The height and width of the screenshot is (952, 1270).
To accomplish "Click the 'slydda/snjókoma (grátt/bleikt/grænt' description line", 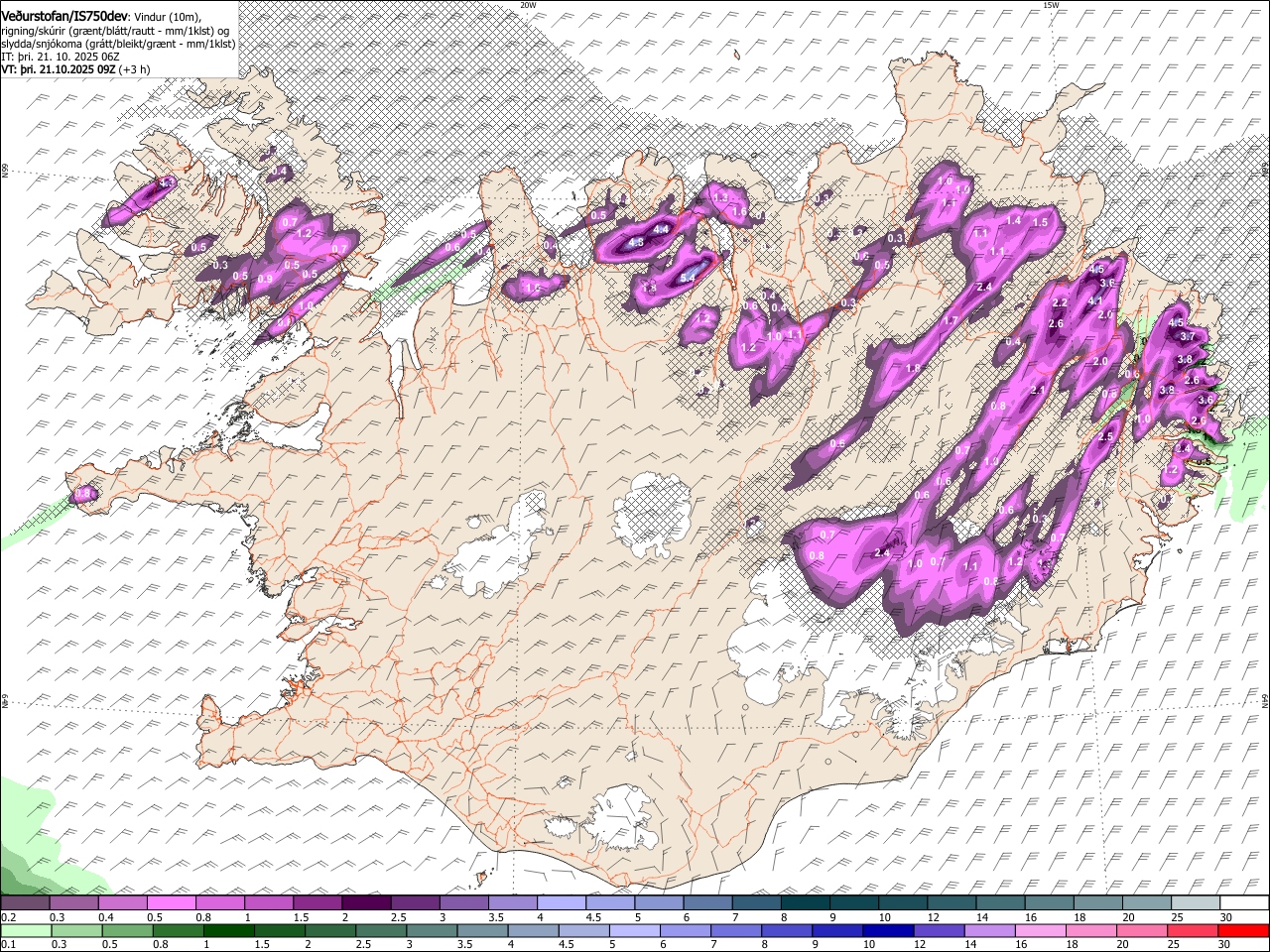I will pos(118,44).
